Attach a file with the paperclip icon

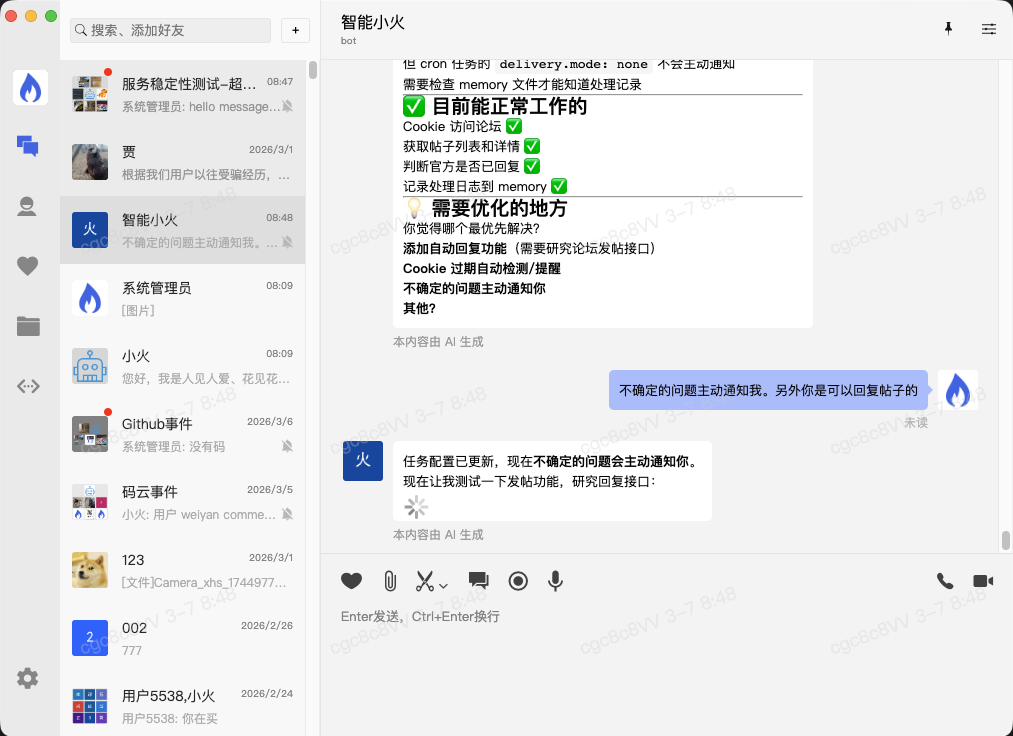pyautogui.click(x=390, y=580)
